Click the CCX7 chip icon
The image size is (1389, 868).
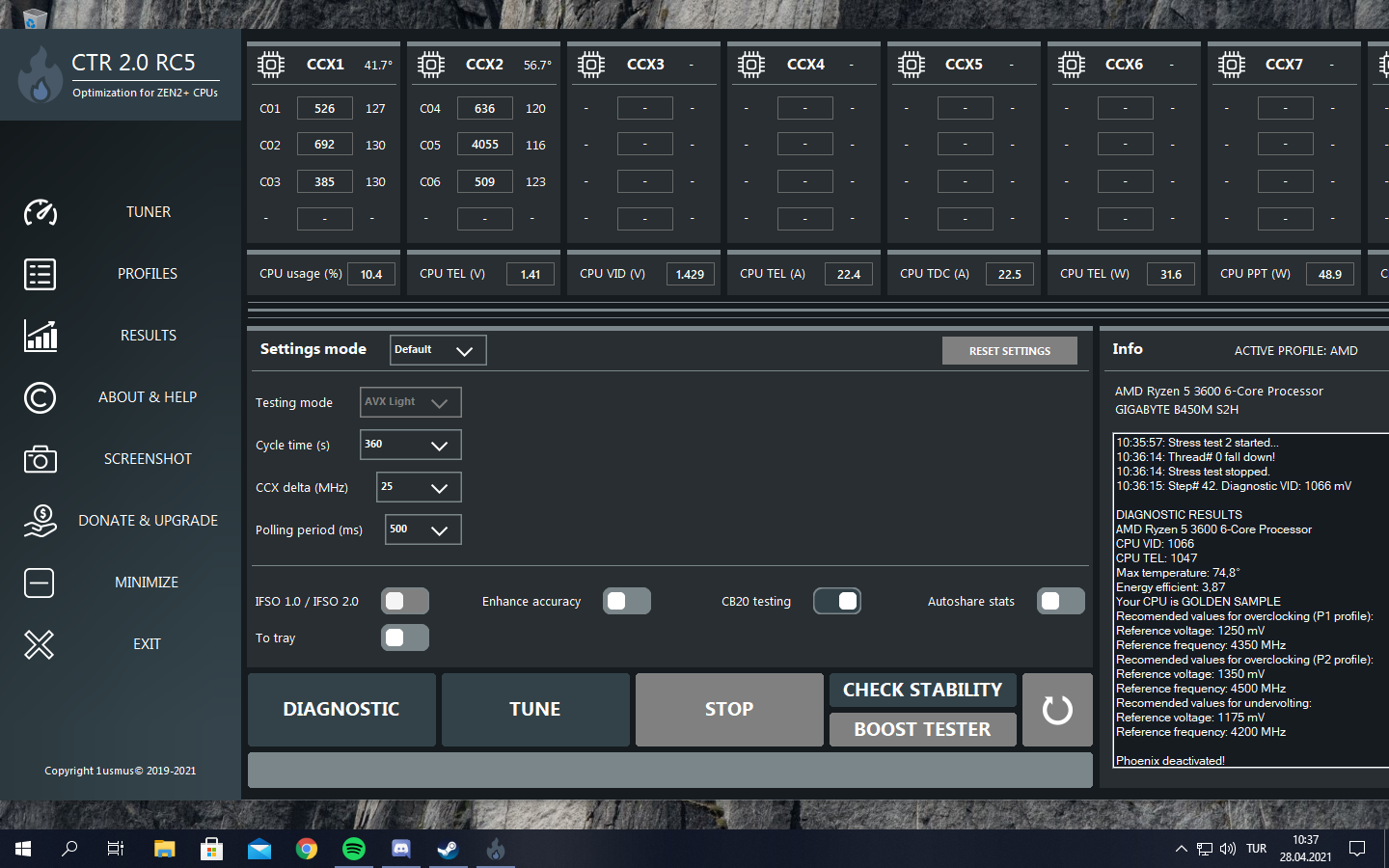click(1232, 65)
